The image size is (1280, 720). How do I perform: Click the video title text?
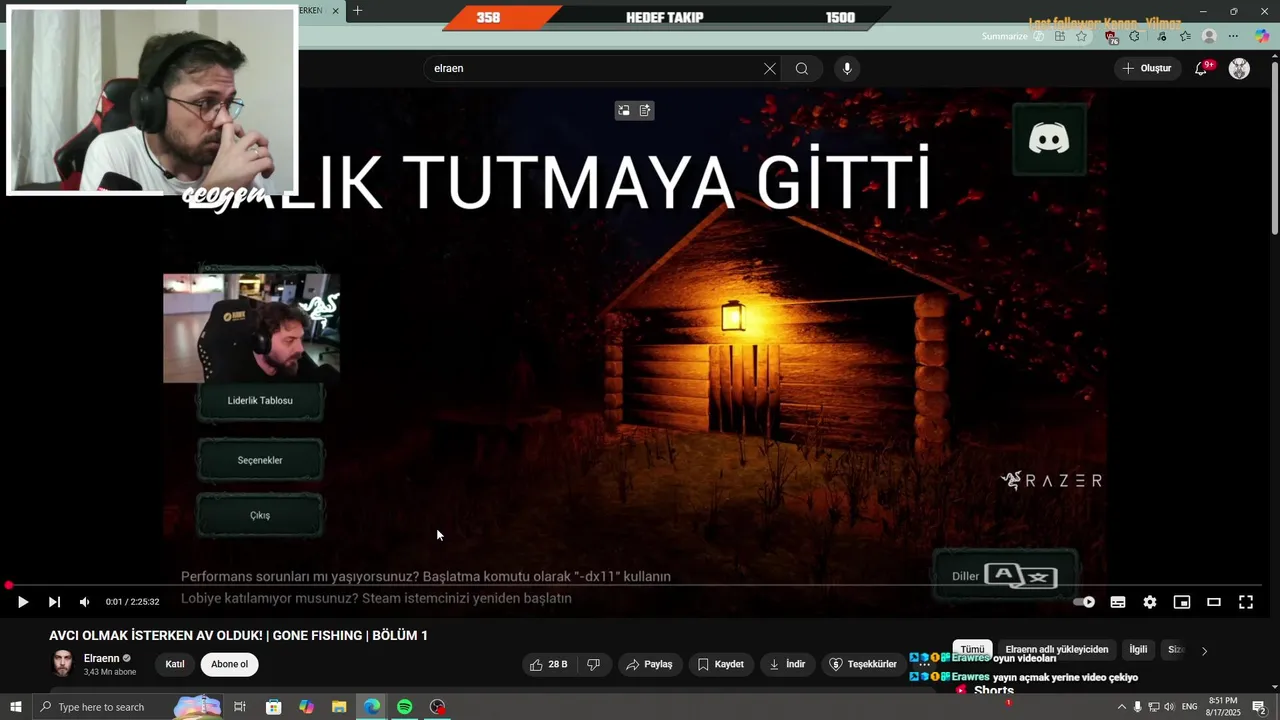pos(238,635)
